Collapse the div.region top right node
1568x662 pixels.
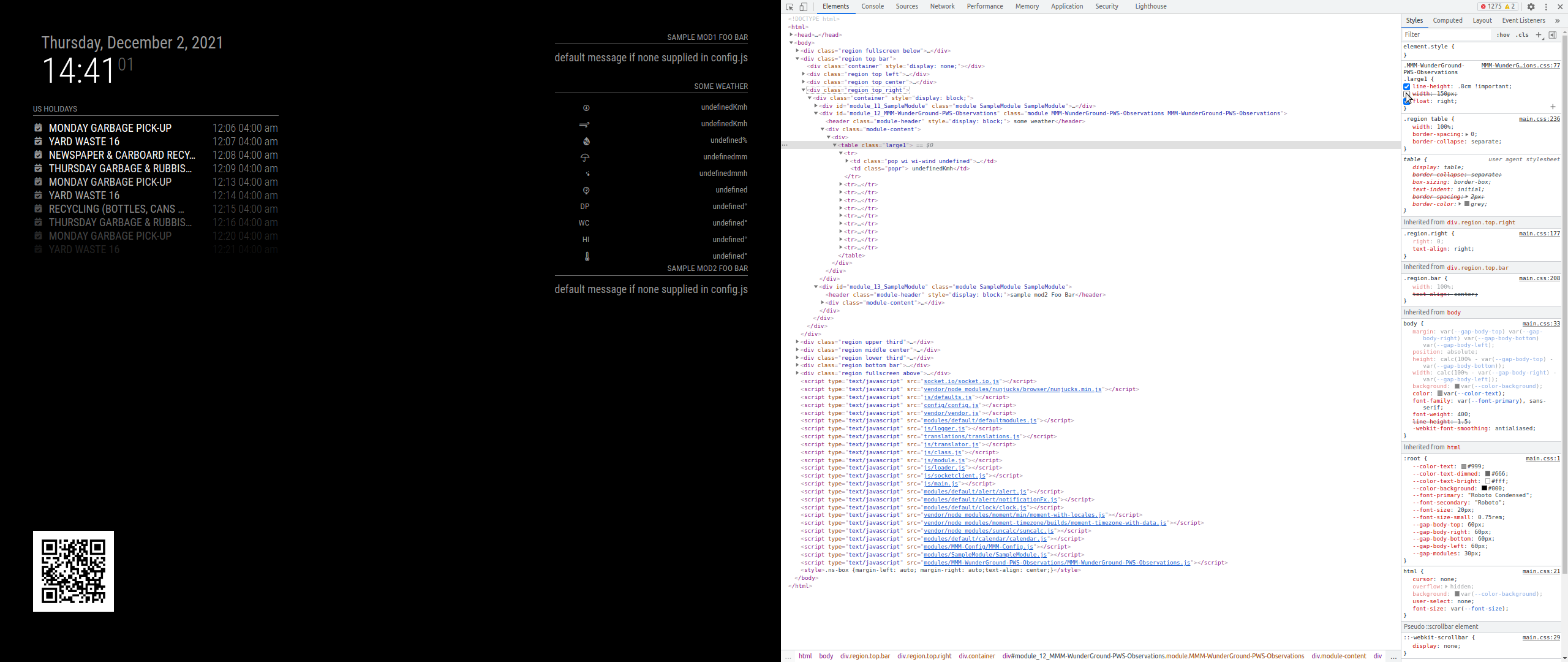pos(803,89)
